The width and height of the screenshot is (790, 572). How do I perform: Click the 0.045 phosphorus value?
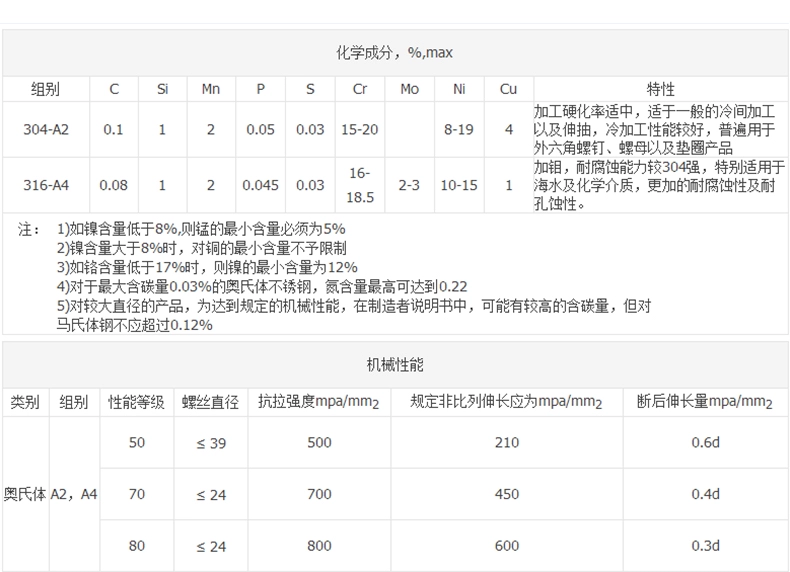point(260,185)
